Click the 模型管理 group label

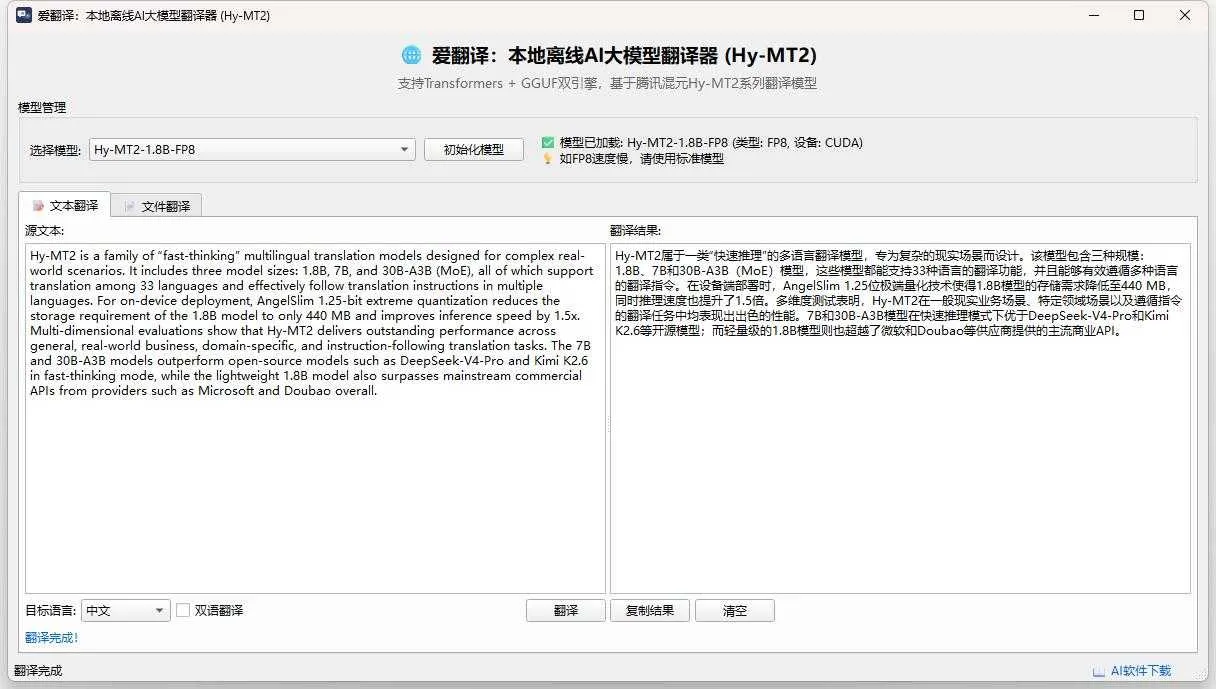pyautogui.click(x=42, y=107)
